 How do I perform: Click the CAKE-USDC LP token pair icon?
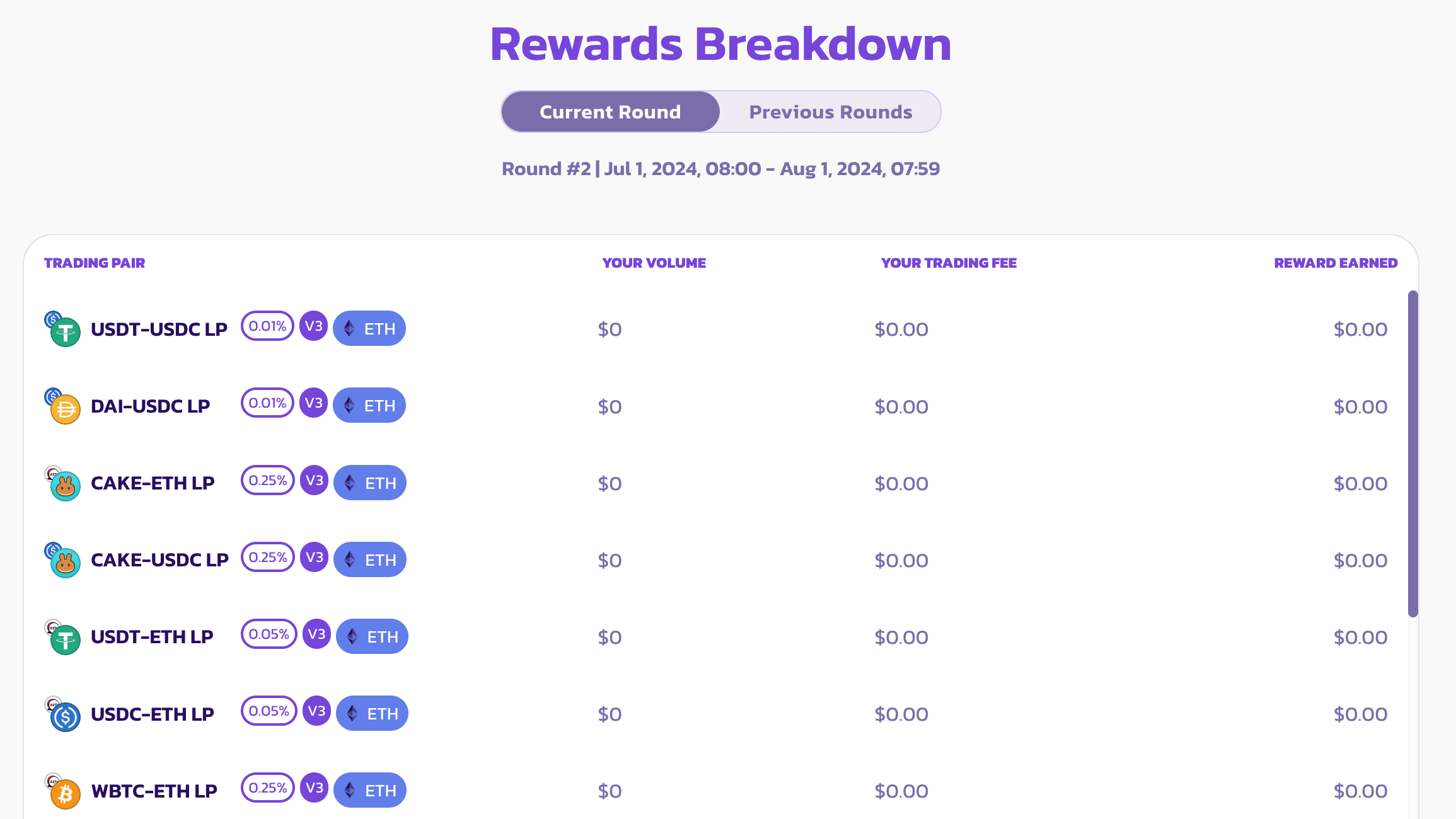[64, 561]
